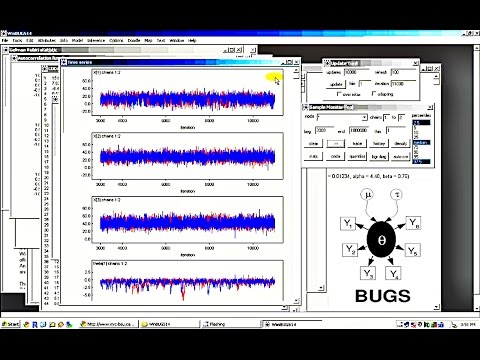Screen dimensions: 480x360
Task: Open the File menu
Action: 5,40
